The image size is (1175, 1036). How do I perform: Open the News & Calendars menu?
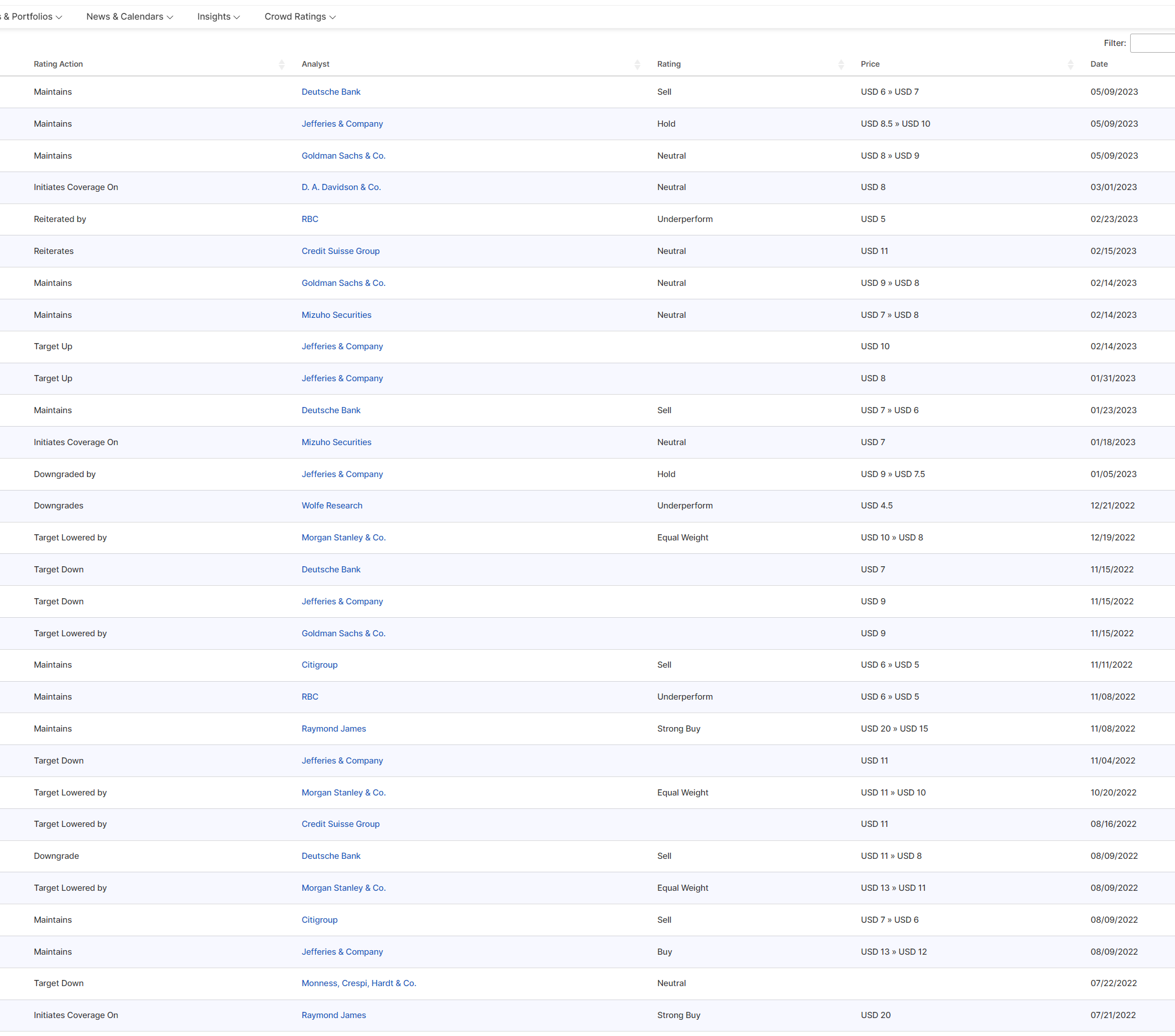point(130,17)
